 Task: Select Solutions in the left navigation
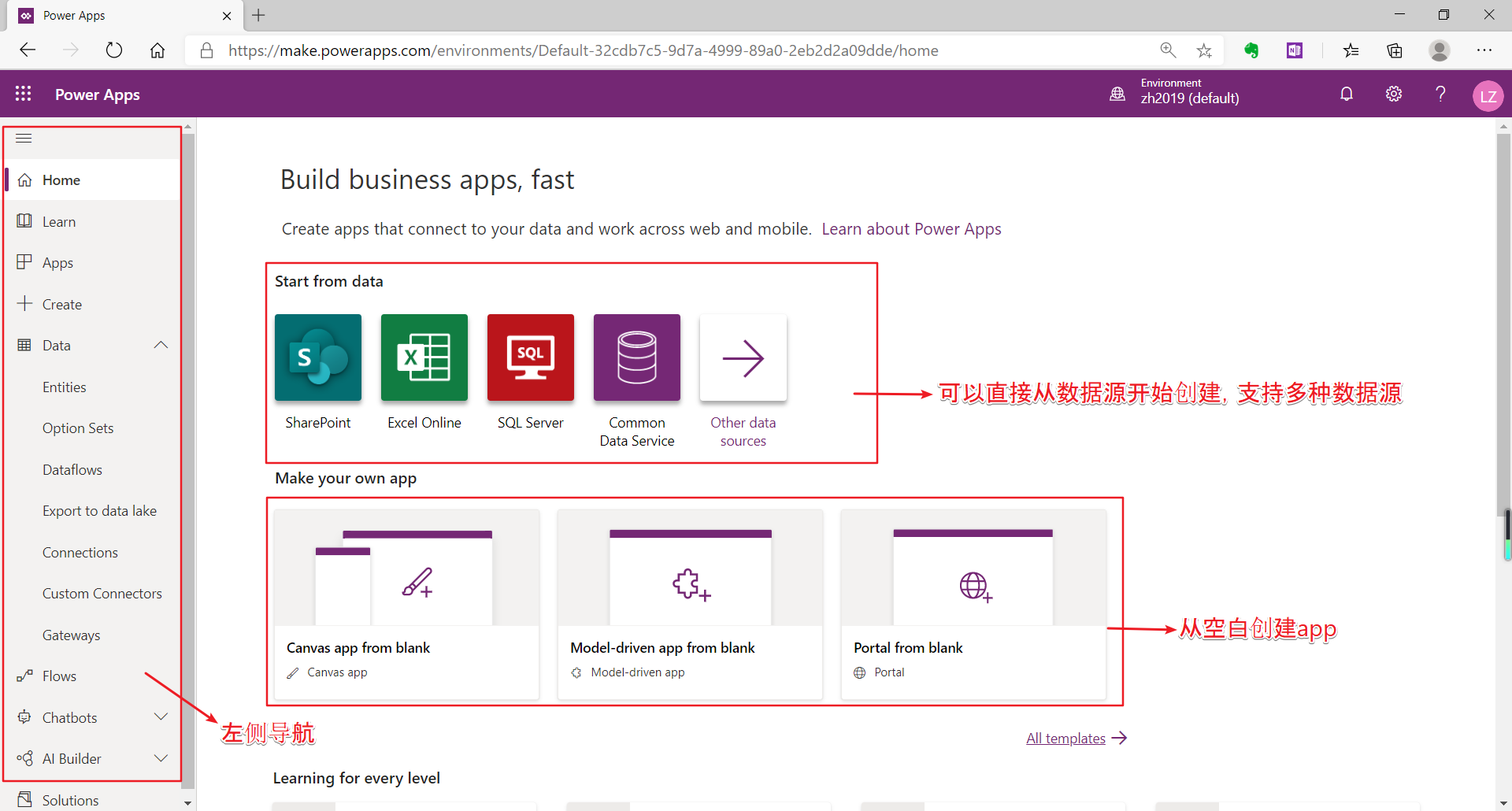click(x=69, y=799)
